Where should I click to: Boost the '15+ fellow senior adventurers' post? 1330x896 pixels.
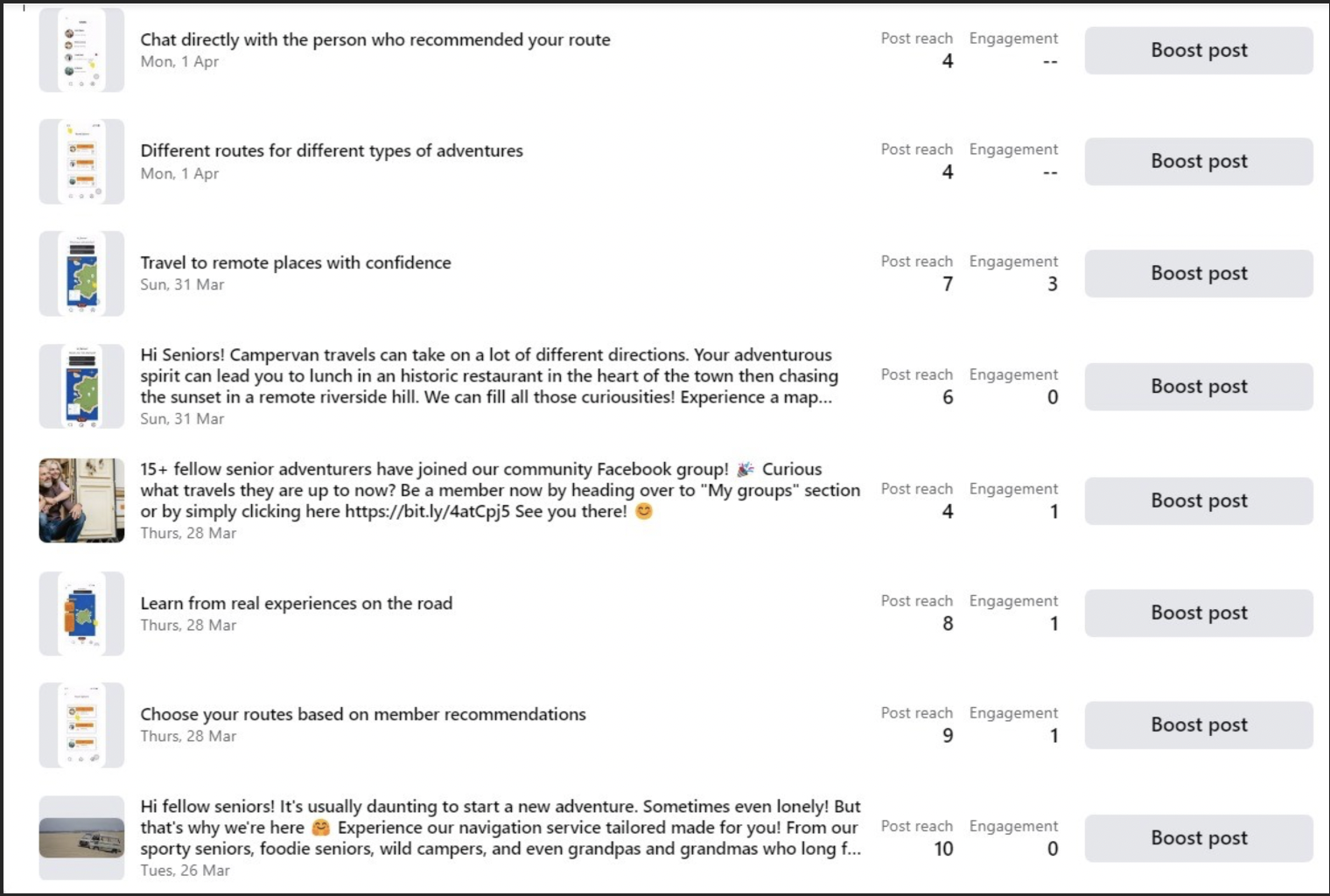(x=1199, y=501)
